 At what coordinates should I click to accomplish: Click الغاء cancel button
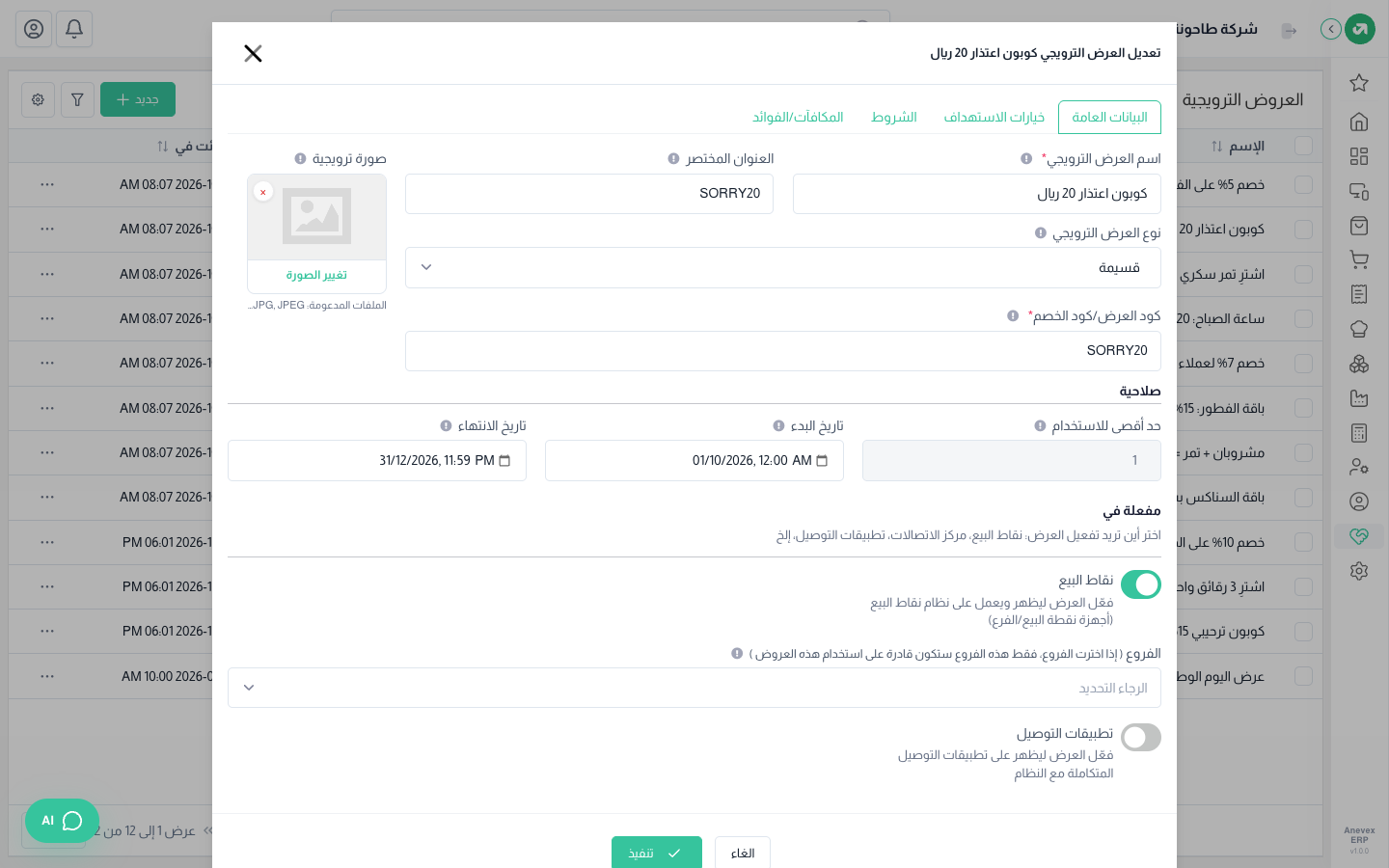tap(743, 854)
